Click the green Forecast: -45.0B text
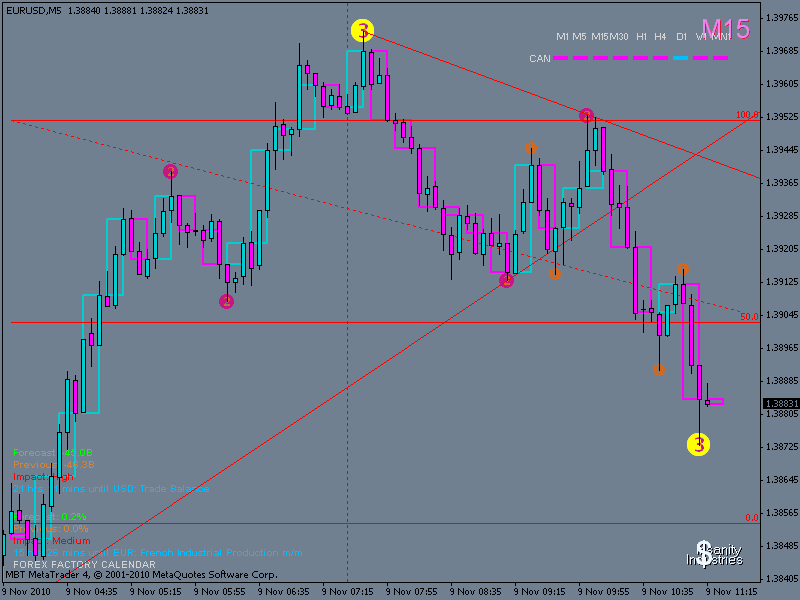 click(53, 453)
